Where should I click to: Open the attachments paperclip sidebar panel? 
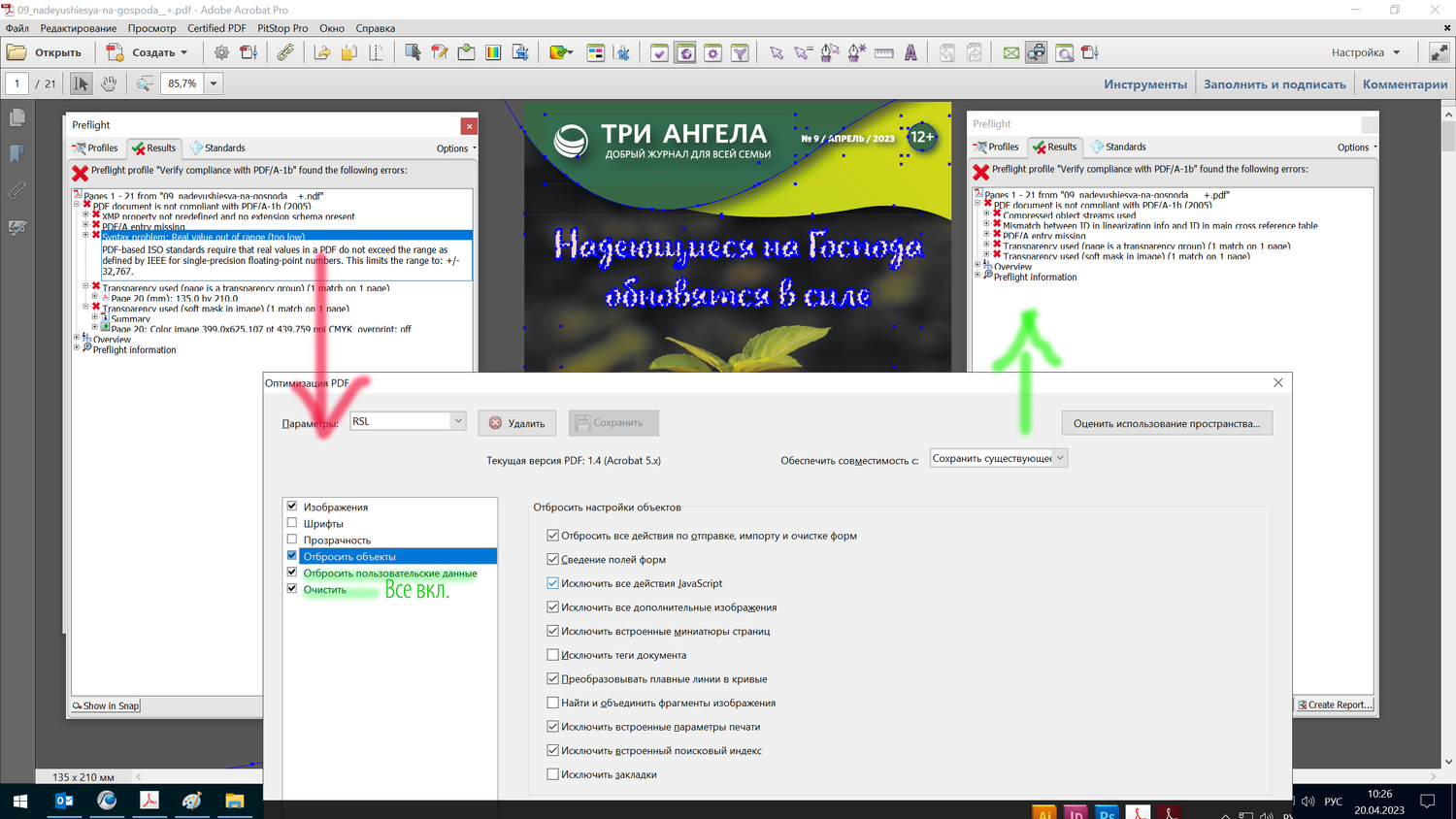pos(17,190)
